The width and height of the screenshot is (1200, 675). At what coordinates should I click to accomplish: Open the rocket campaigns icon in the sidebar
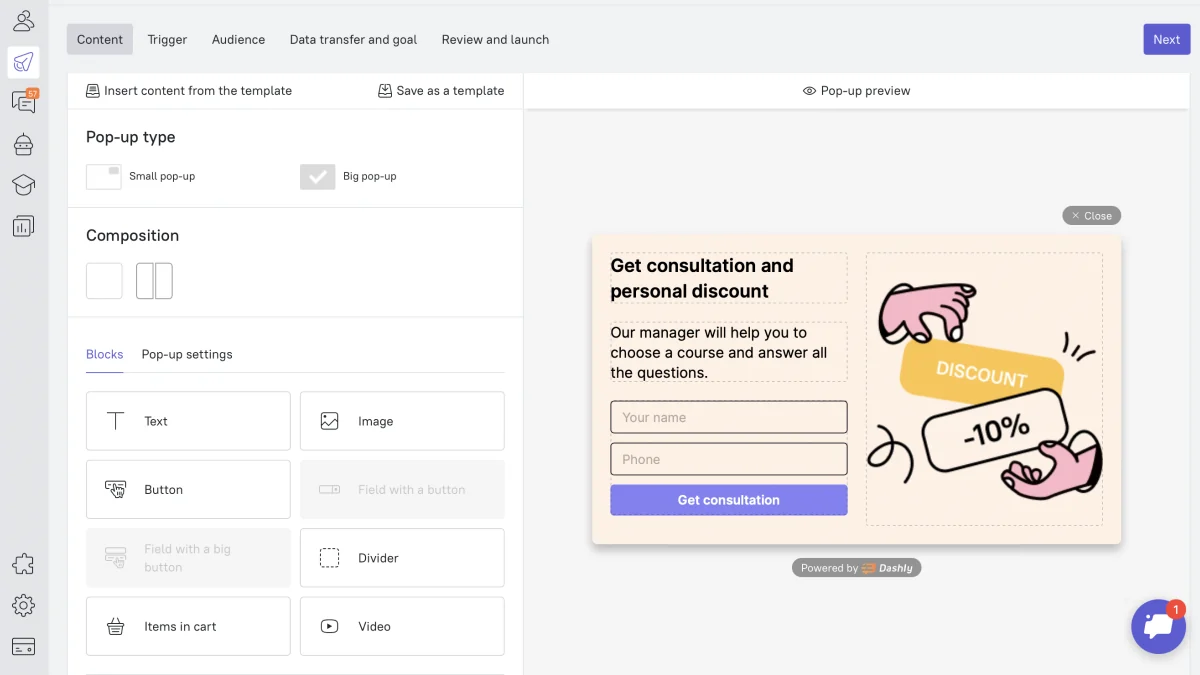click(x=23, y=62)
